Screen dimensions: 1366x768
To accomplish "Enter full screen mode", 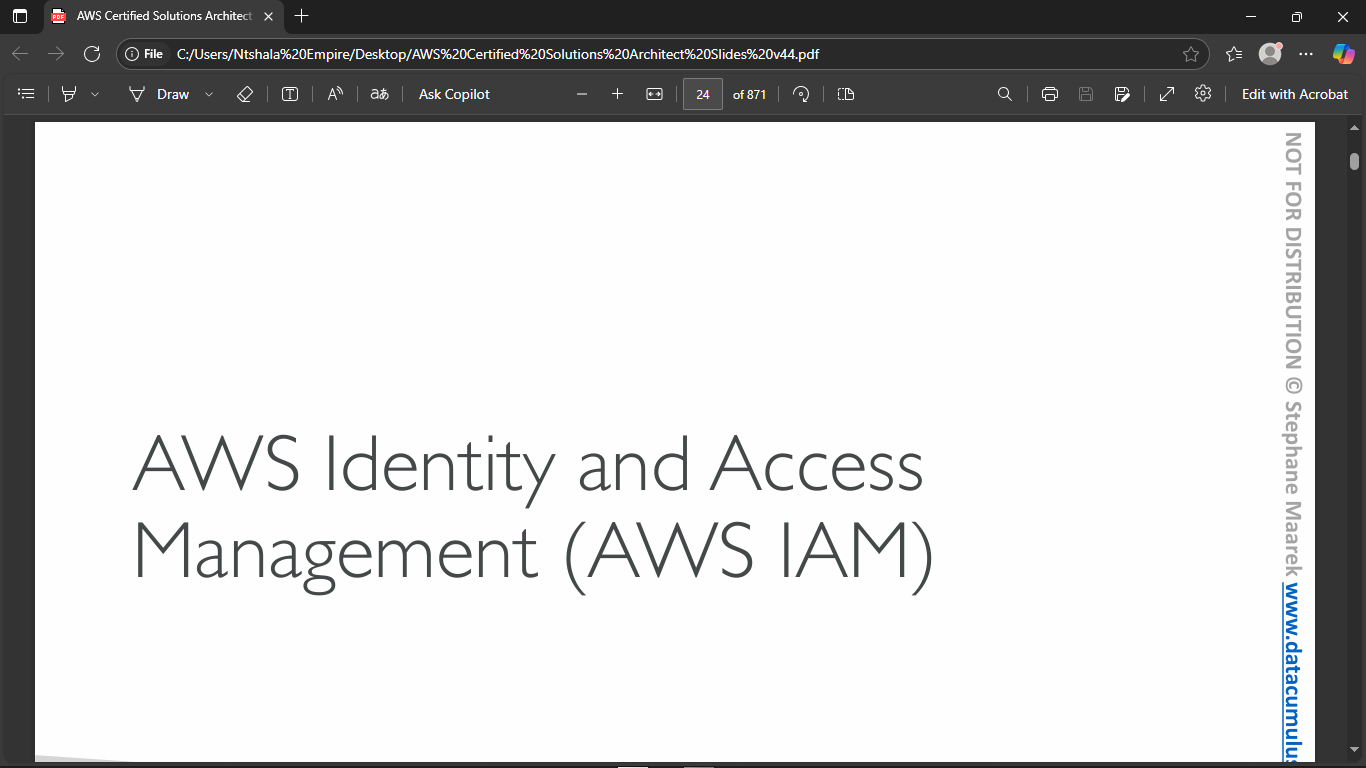I will tap(1167, 94).
